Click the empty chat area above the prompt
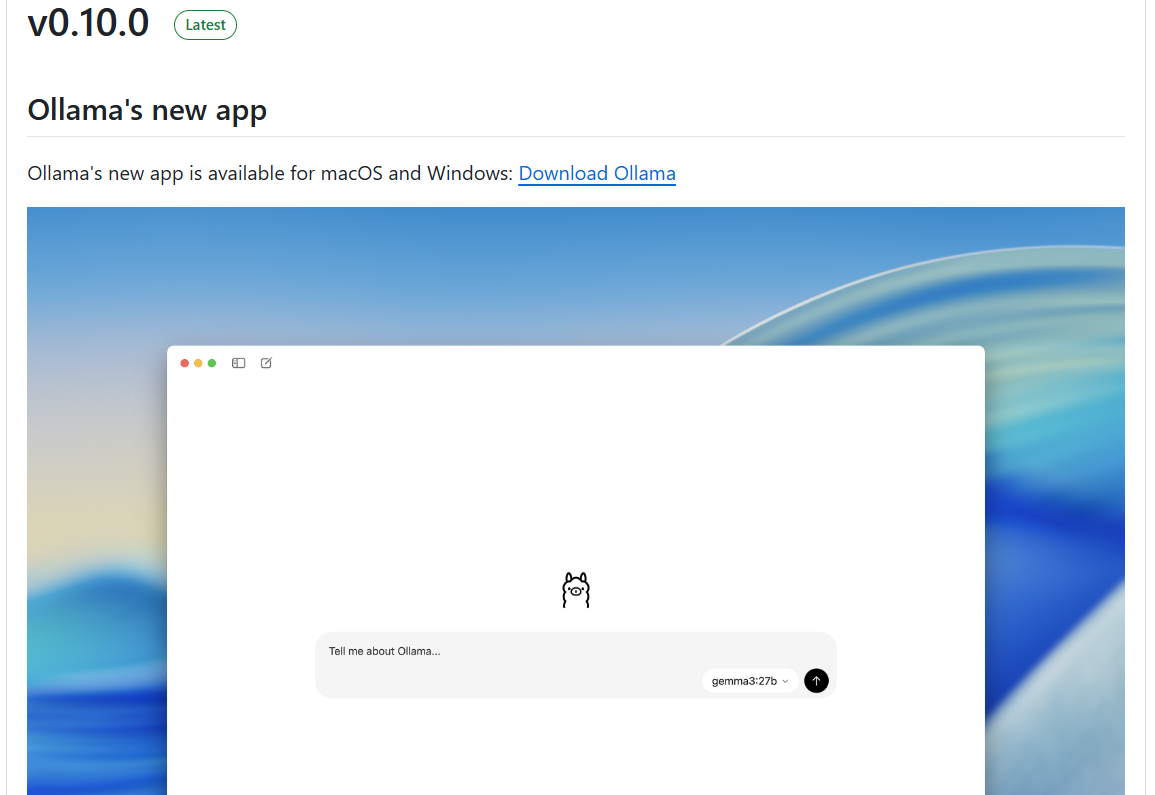 click(576, 480)
